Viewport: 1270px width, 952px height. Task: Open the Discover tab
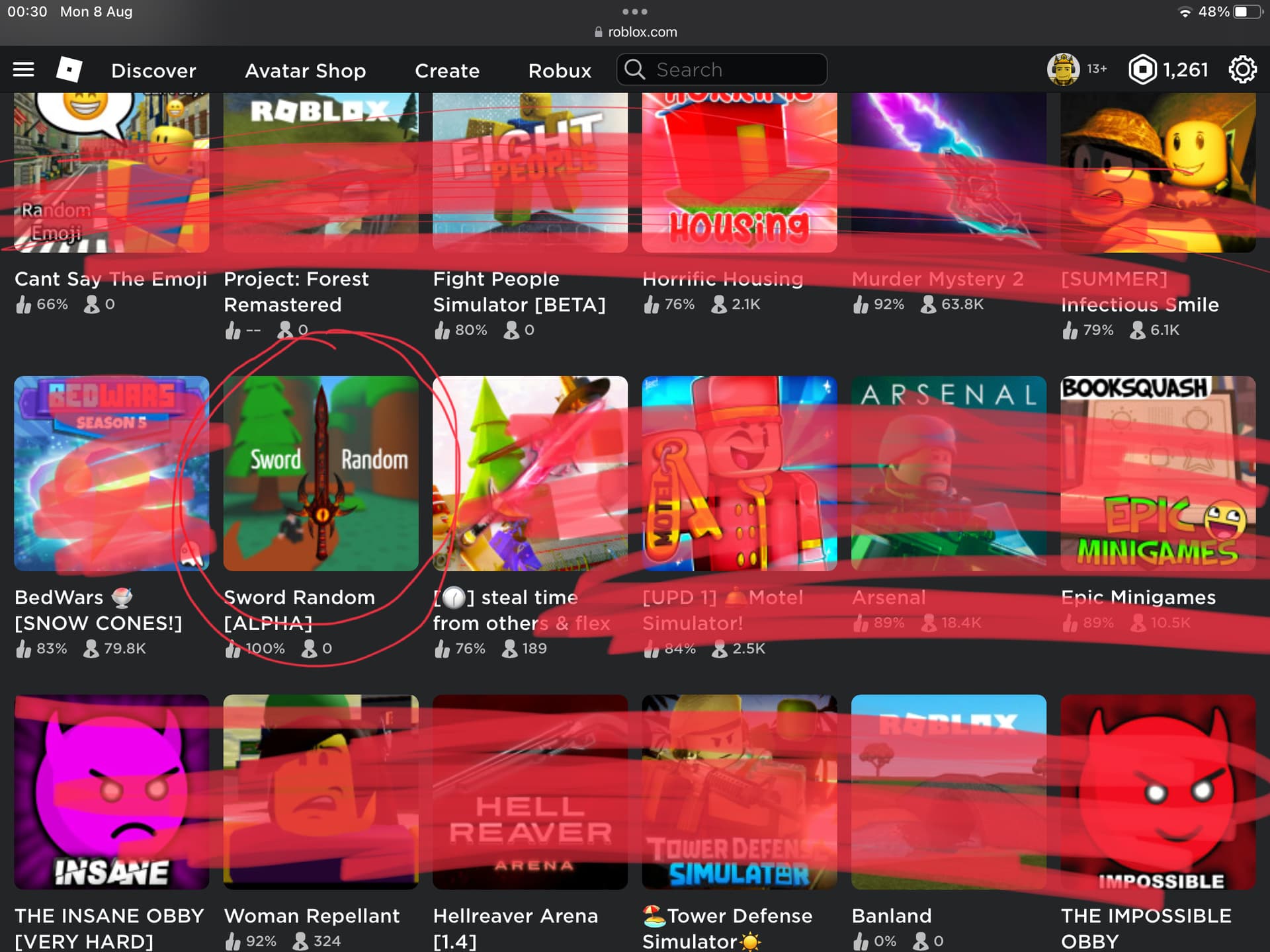[153, 70]
